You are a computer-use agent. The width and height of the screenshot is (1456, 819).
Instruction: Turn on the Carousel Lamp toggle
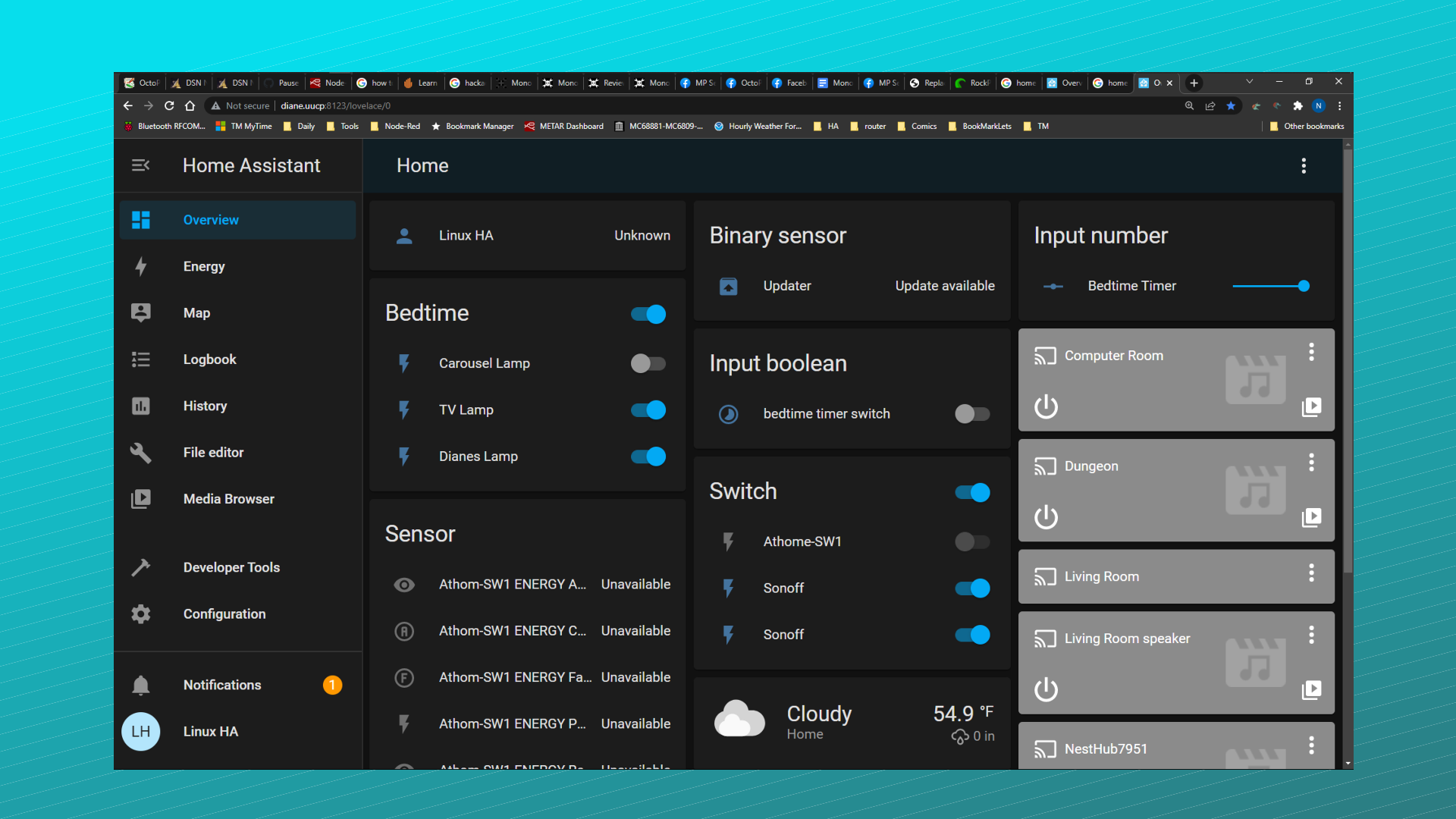tap(648, 363)
